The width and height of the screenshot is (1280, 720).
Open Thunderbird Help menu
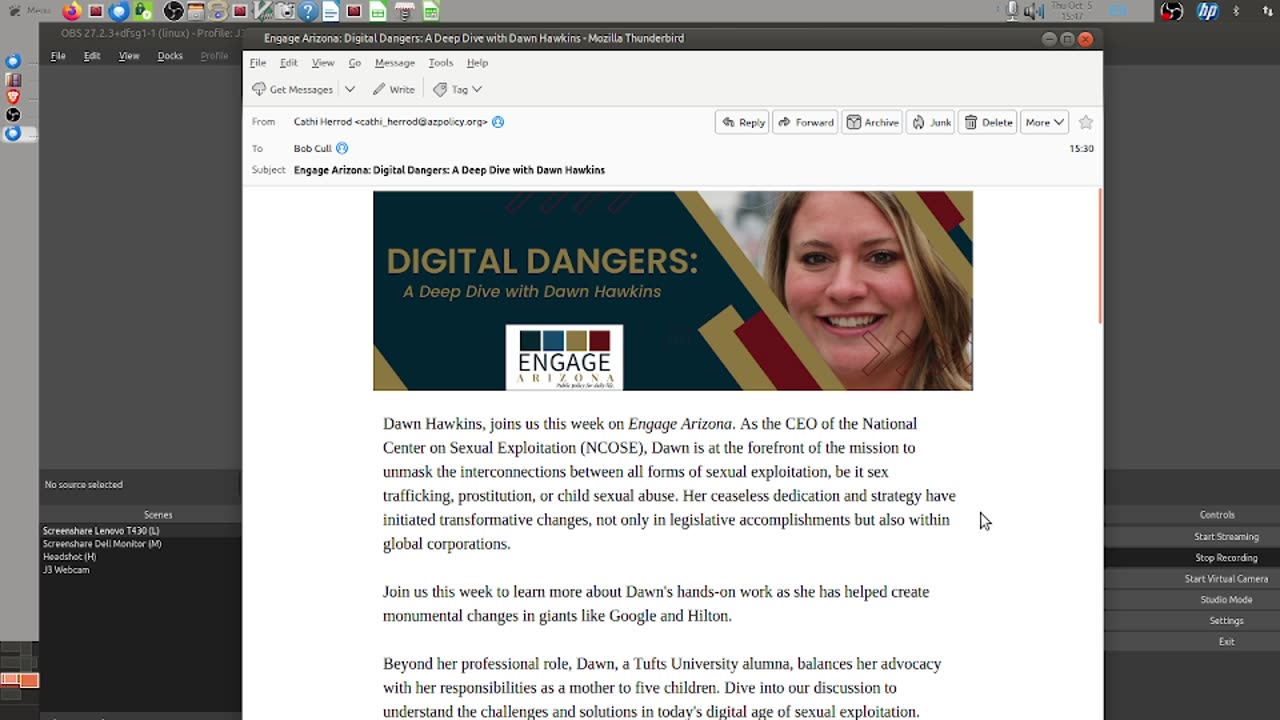point(478,63)
